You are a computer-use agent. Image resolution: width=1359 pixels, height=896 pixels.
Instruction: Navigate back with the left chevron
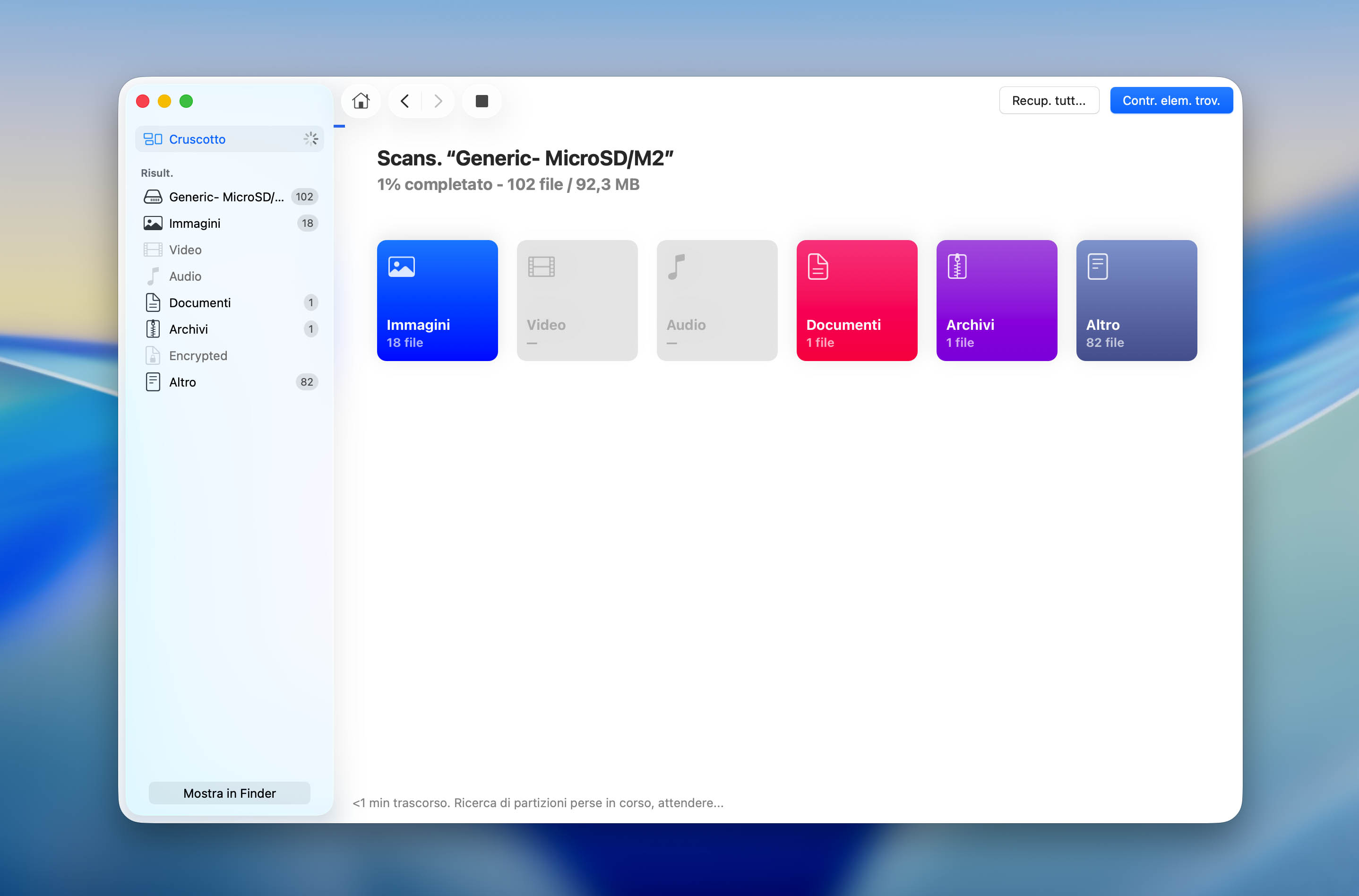click(405, 101)
